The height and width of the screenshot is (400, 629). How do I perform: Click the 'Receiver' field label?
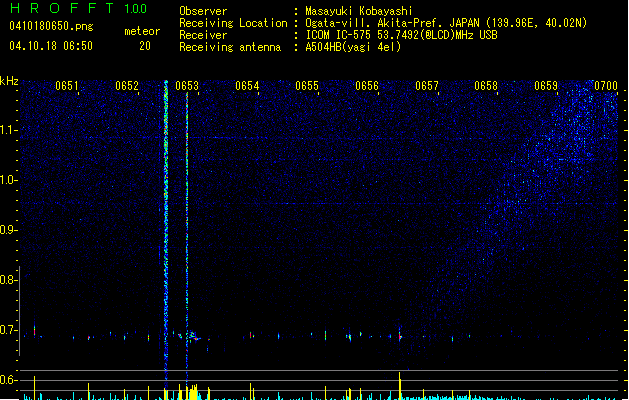point(203,35)
